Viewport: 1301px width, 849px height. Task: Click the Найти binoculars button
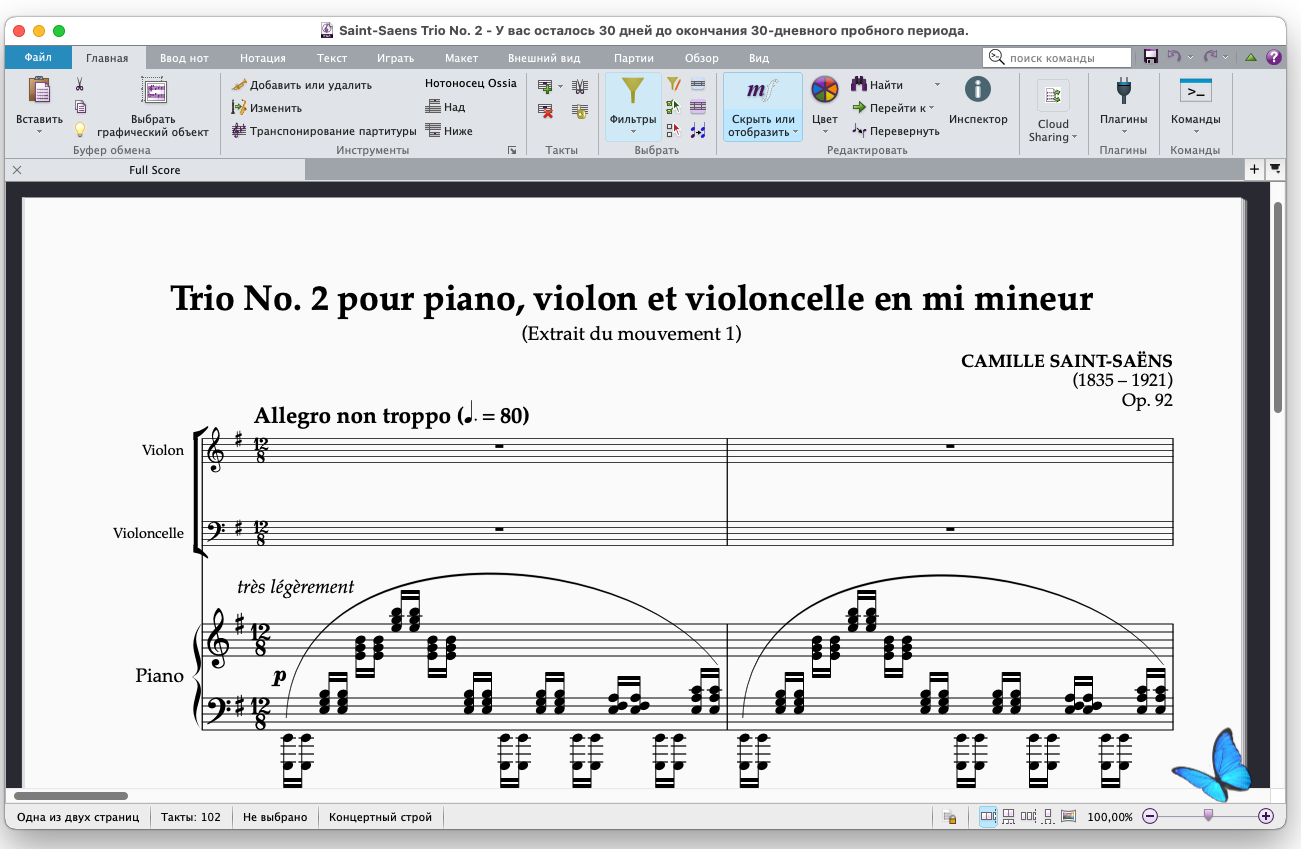click(878, 85)
